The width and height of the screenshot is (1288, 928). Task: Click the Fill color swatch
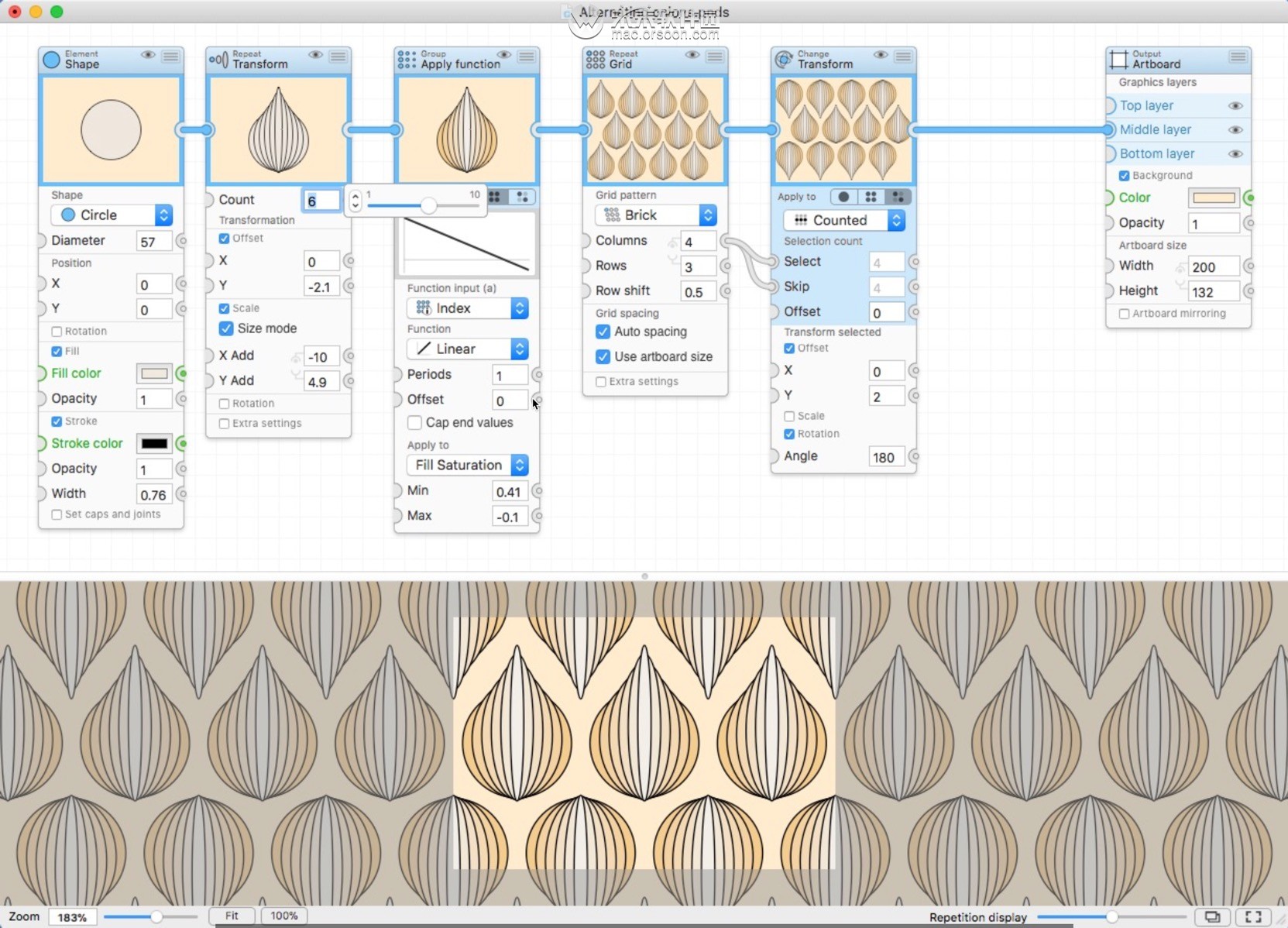click(x=154, y=373)
